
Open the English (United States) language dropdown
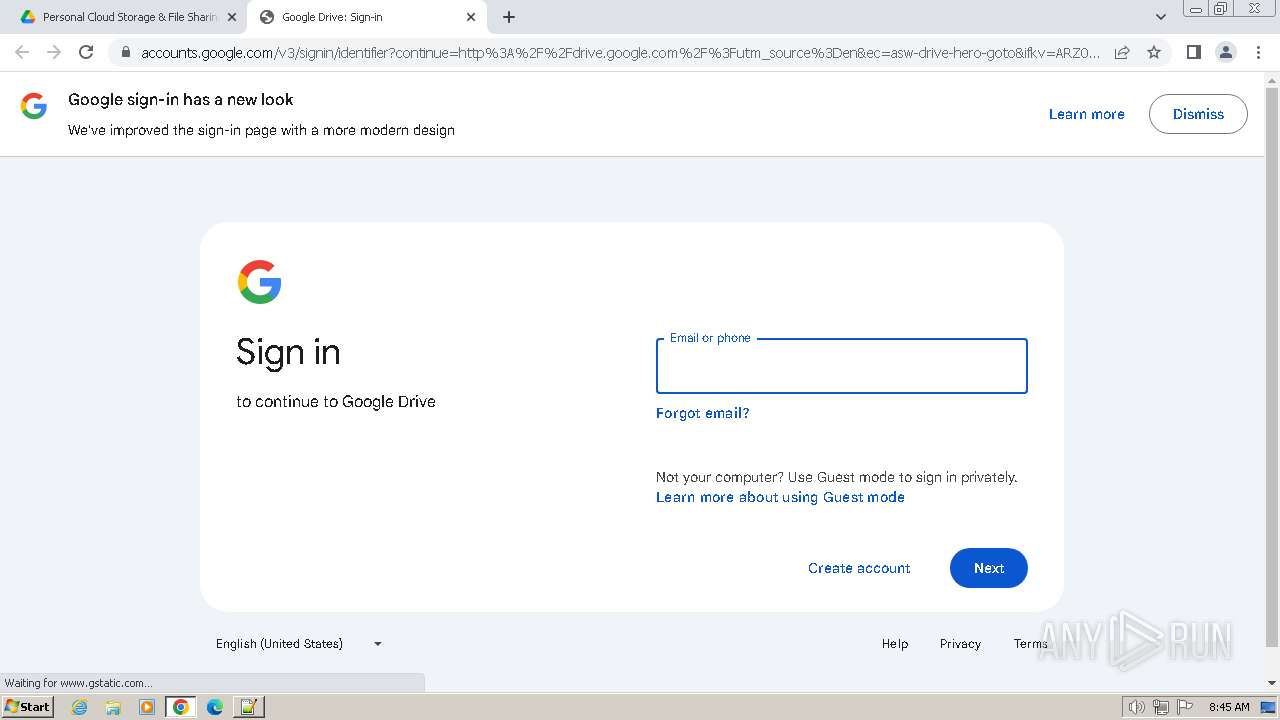[x=299, y=644]
